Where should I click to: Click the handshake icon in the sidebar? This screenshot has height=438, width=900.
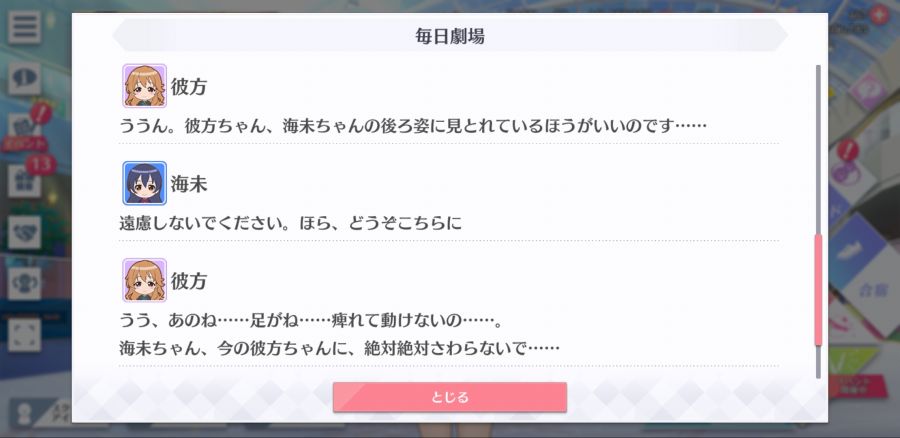(x=24, y=232)
